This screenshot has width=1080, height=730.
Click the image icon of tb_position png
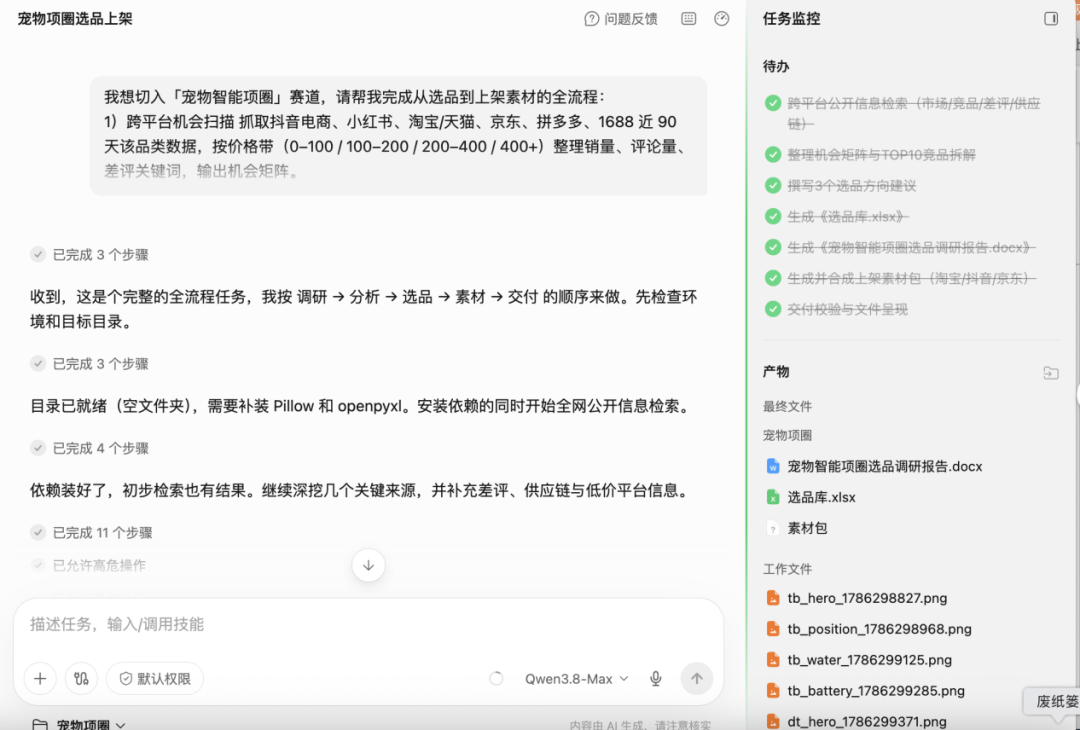[773, 629]
